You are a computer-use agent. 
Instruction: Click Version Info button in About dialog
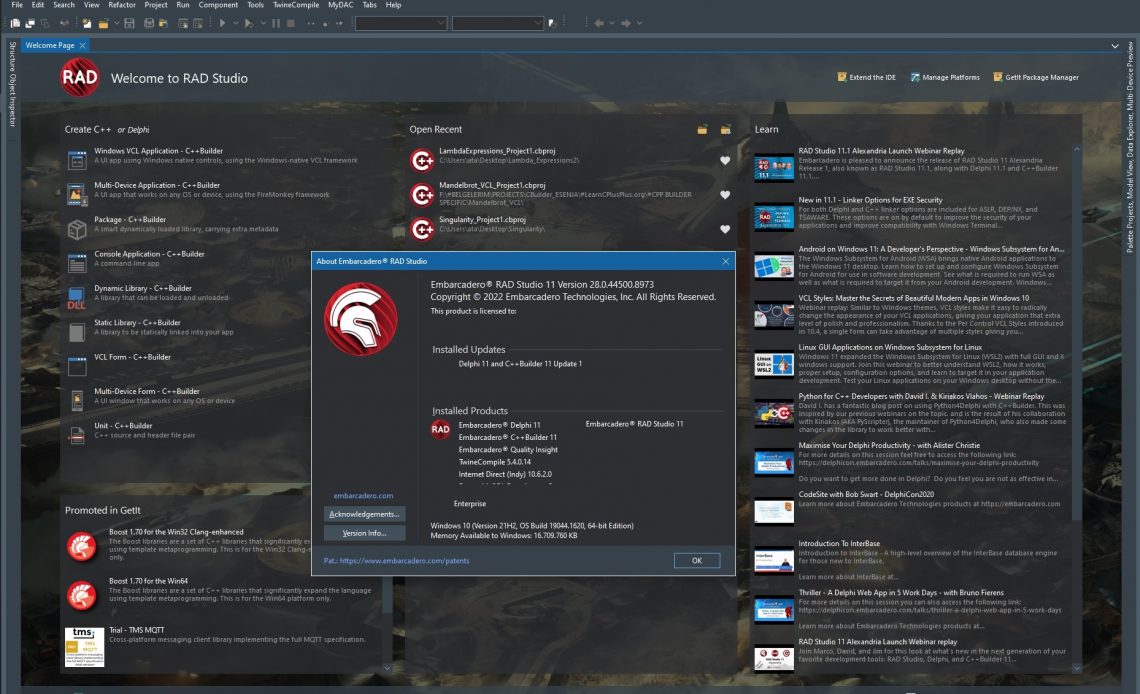[x=364, y=533]
